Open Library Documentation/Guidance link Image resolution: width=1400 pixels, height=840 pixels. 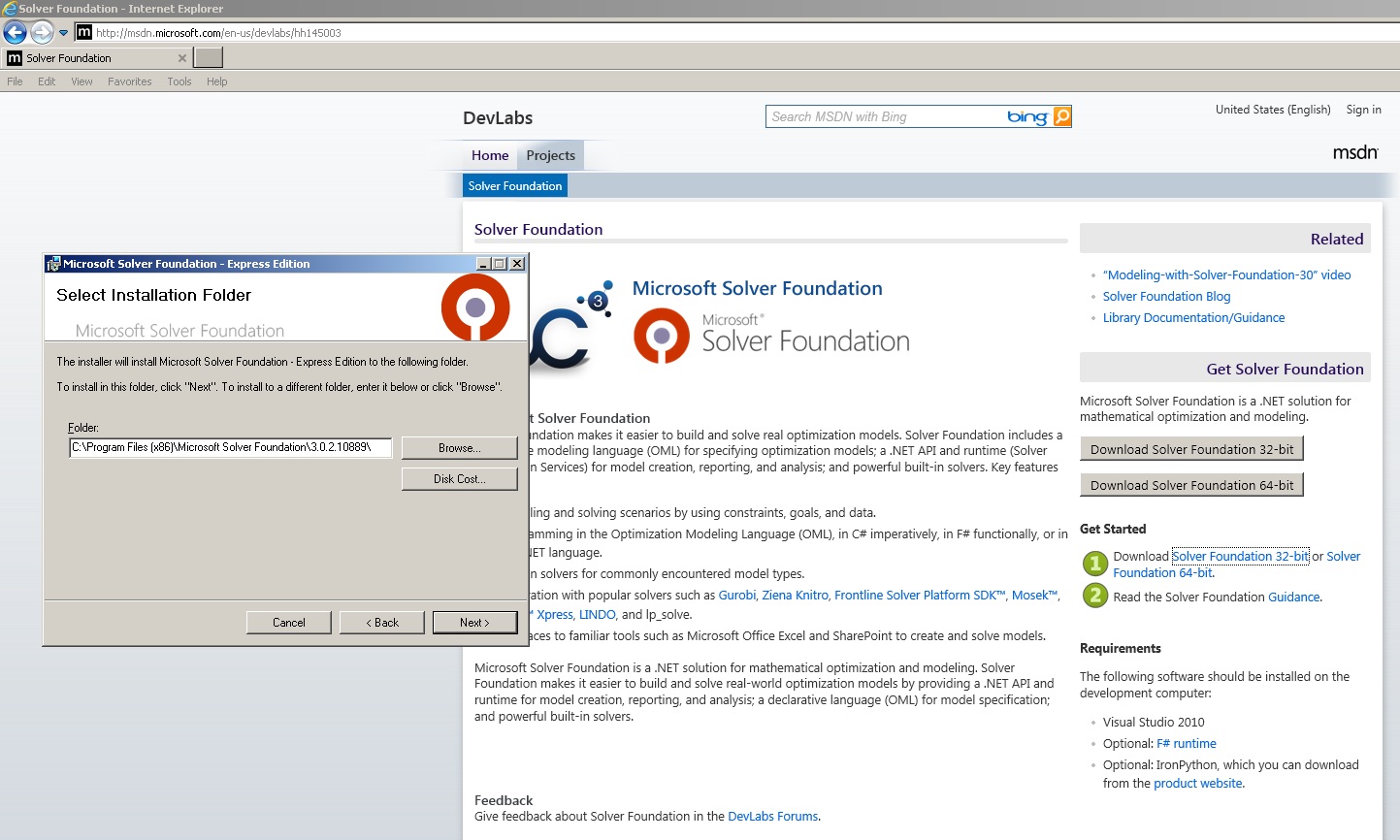point(1193,317)
